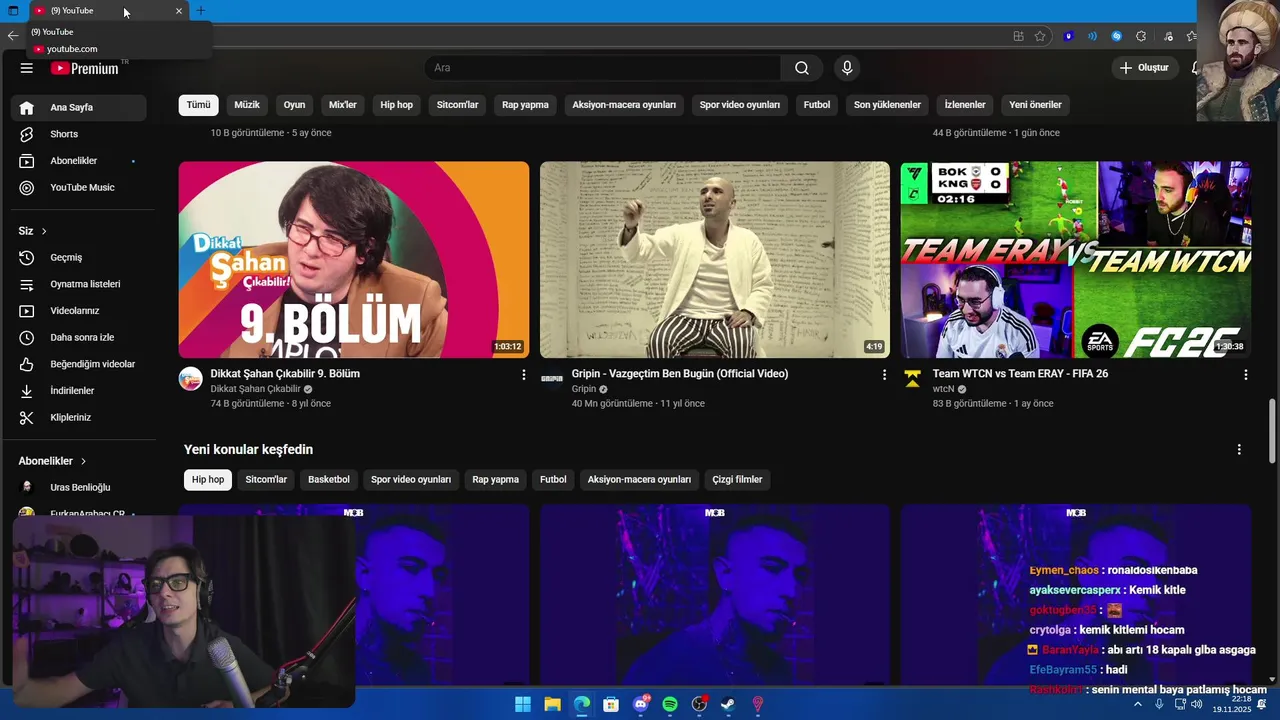
Task: Select the Müzik filter chip
Action: coord(247,105)
